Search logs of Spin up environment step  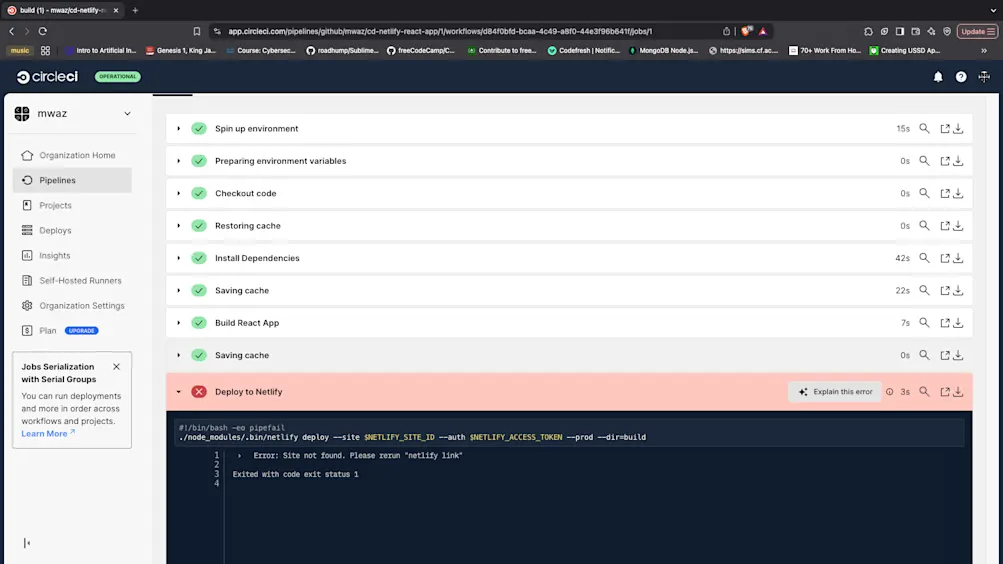coord(924,129)
